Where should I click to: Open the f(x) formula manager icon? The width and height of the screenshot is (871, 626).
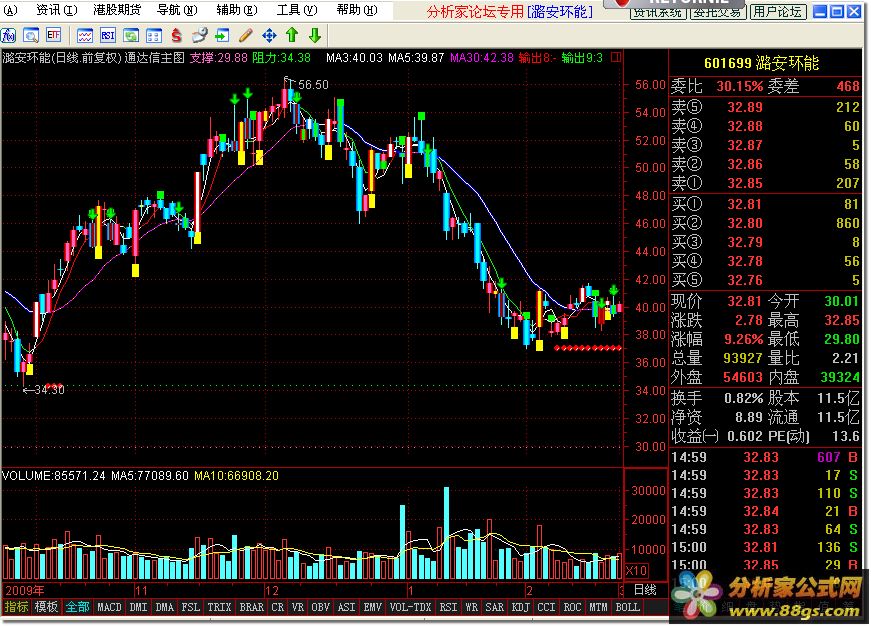point(8,36)
